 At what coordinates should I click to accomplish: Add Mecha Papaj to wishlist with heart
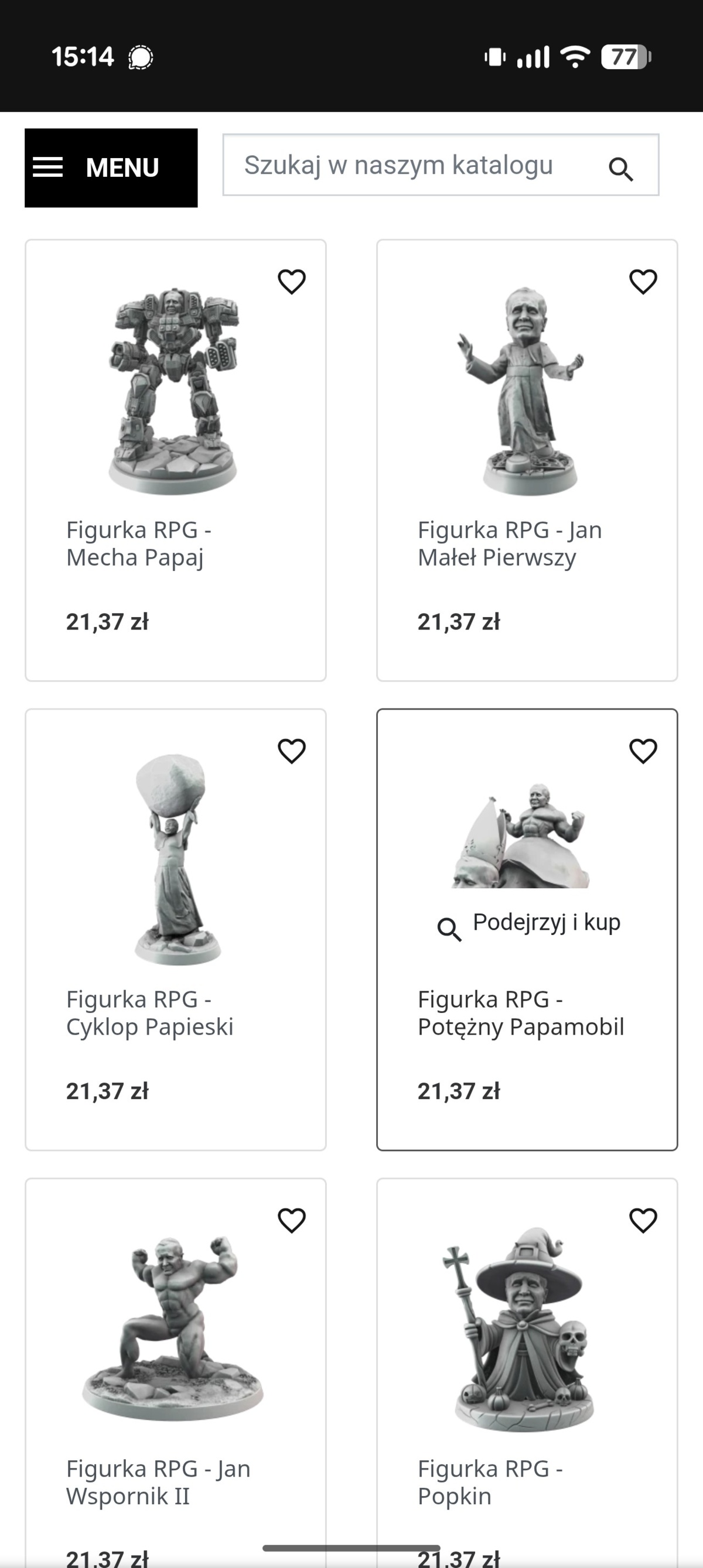click(292, 282)
